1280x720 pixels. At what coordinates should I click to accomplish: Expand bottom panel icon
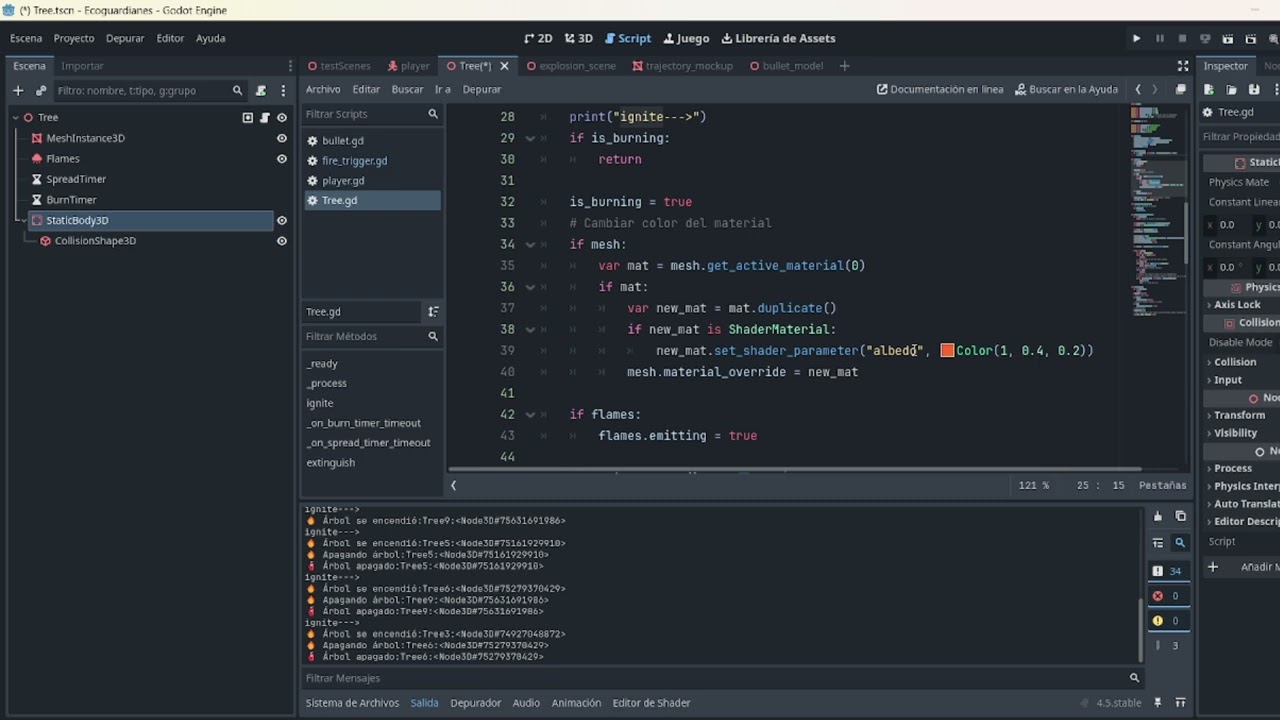[1180, 703]
